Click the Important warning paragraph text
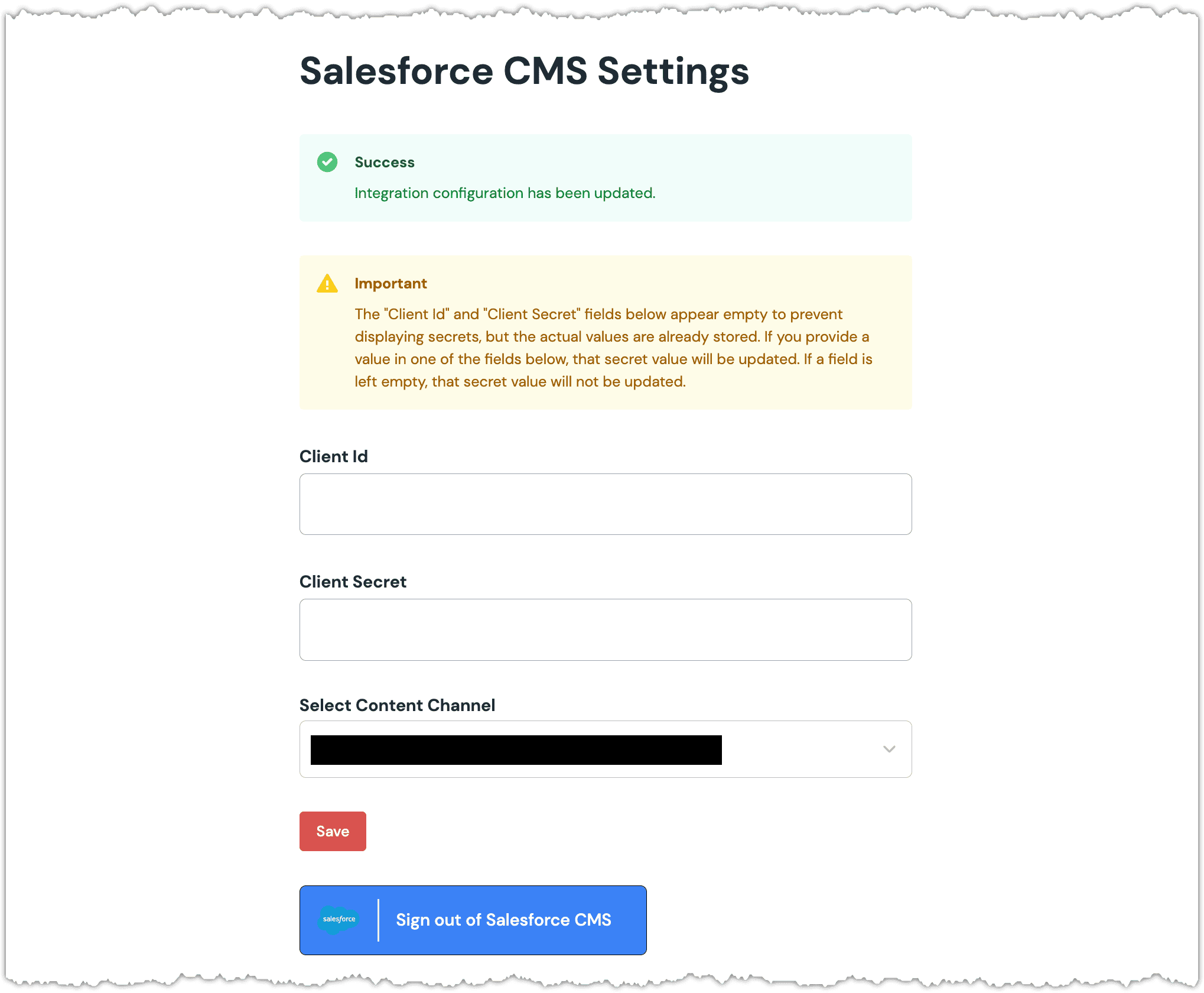The height and width of the screenshot is (993, 1204). (x=613, y=348)
